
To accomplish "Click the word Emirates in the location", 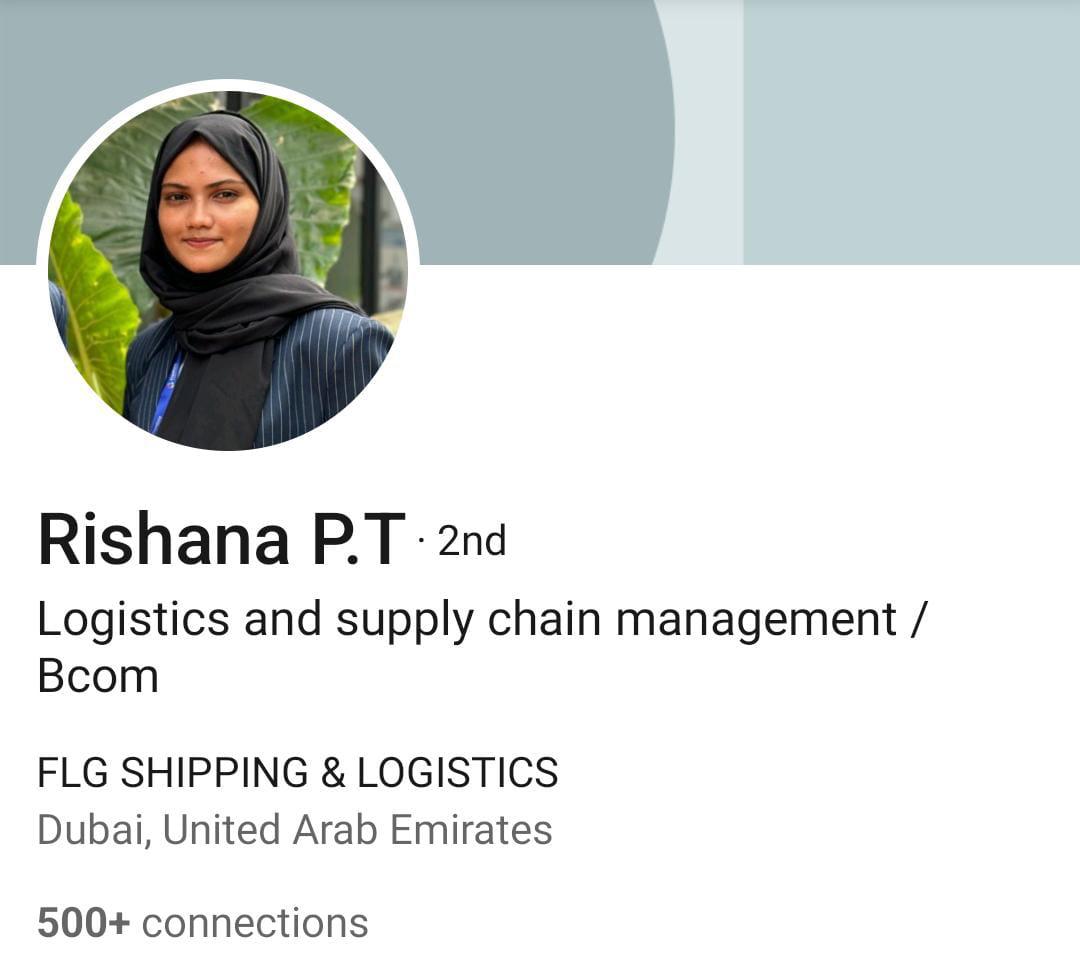I will coord(471,830).
